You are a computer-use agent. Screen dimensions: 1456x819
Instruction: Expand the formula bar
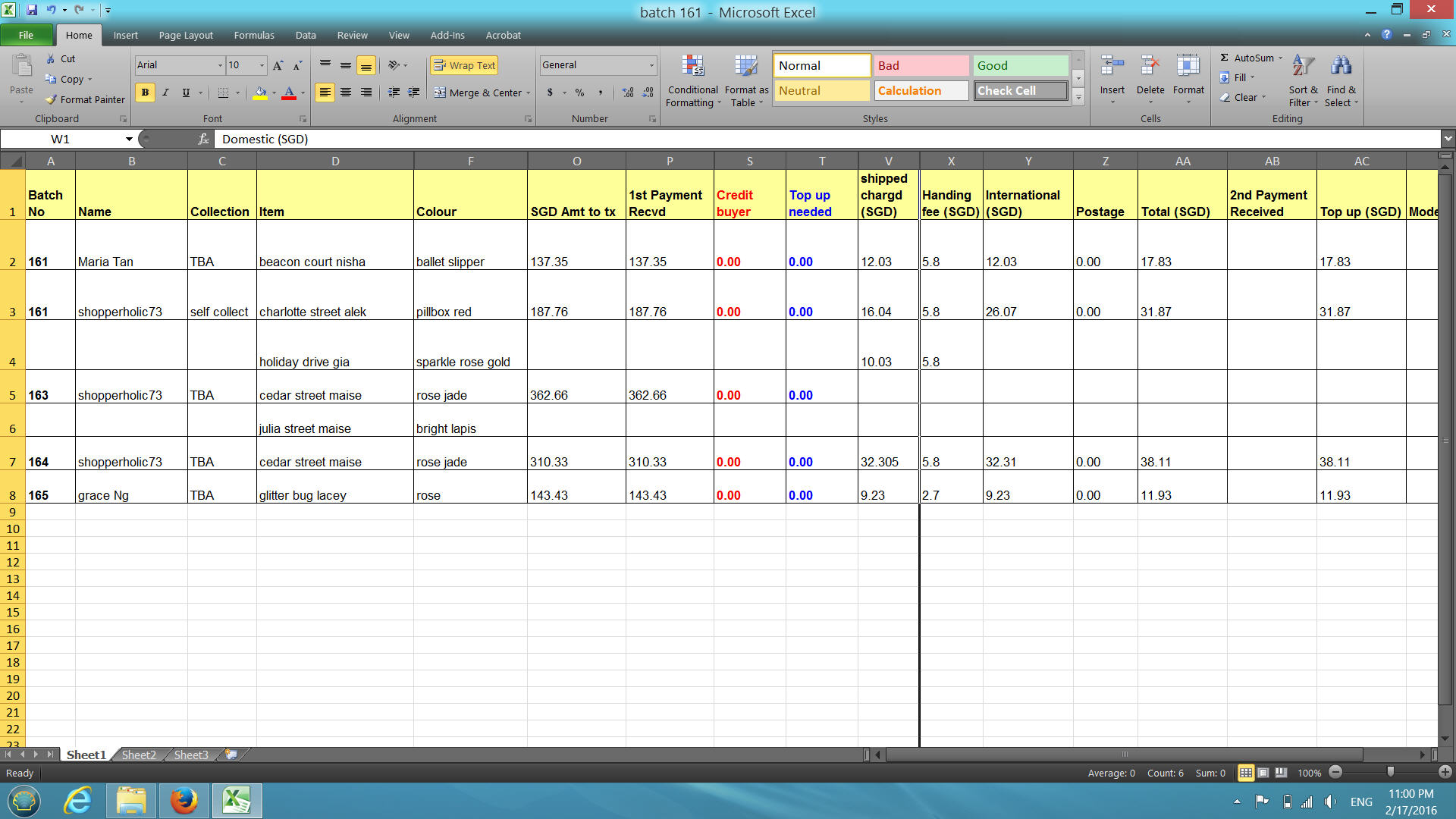[x=1448, y=139]
